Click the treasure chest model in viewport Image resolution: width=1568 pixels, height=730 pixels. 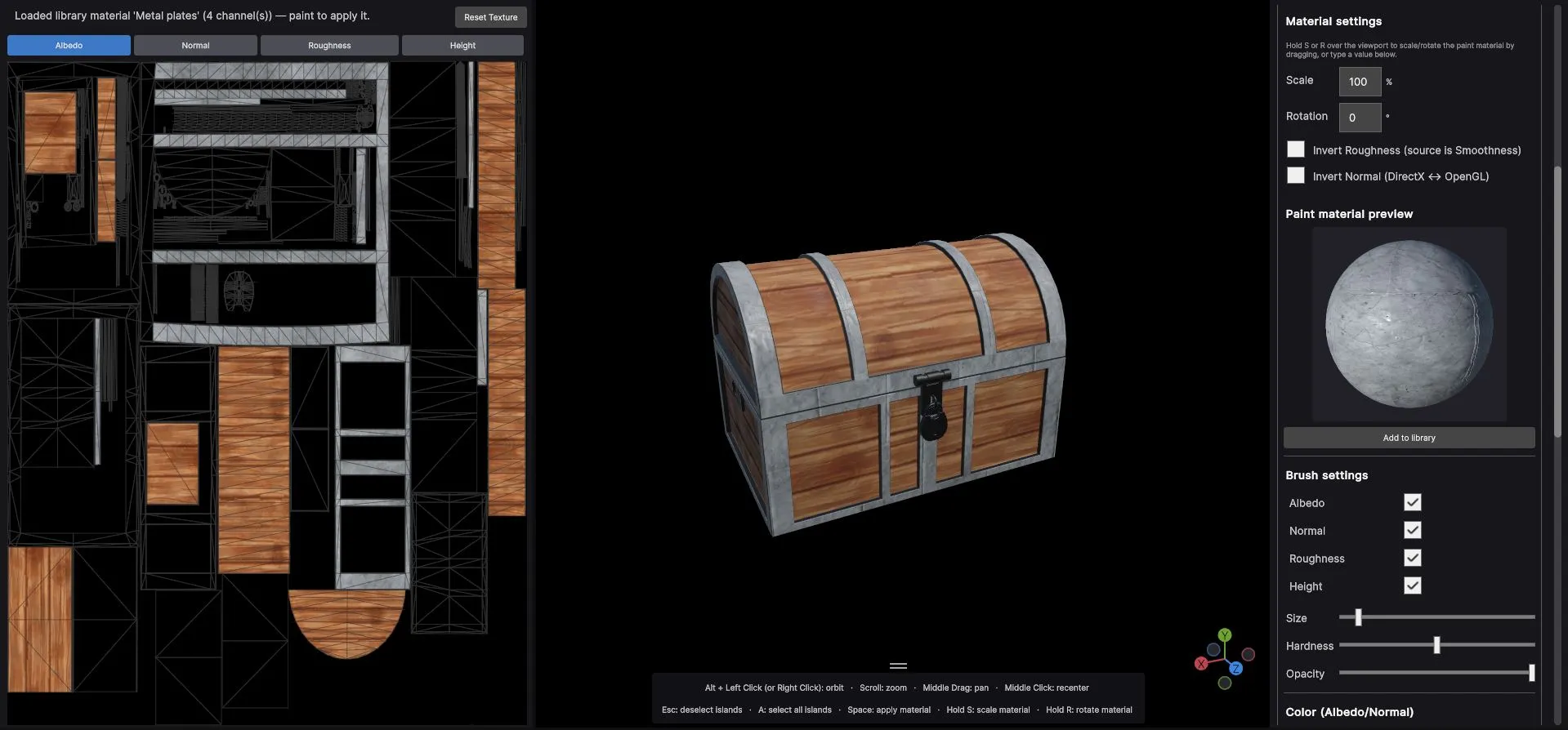(887, 384)
